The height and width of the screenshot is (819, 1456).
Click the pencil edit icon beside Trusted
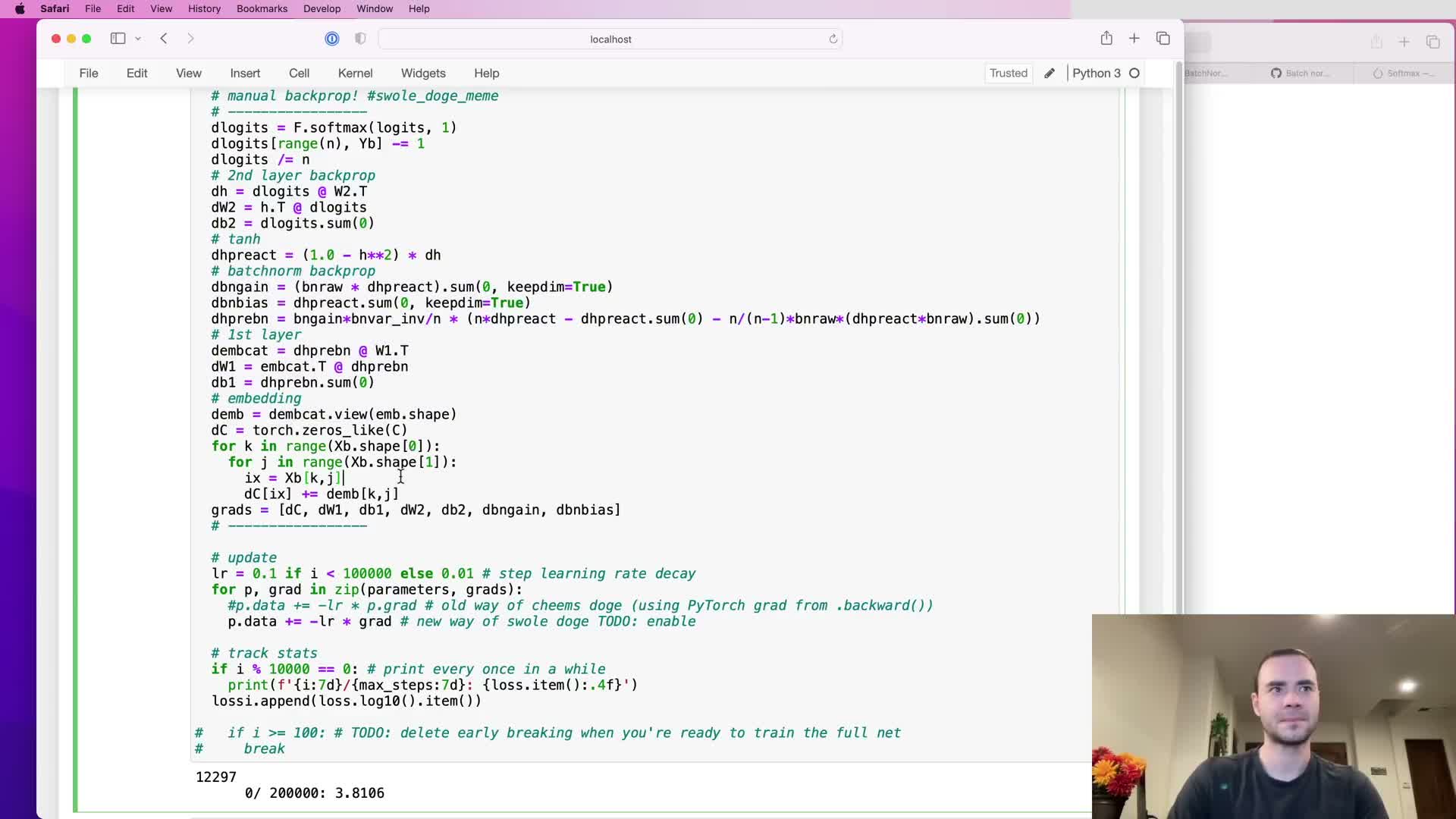1050,74
